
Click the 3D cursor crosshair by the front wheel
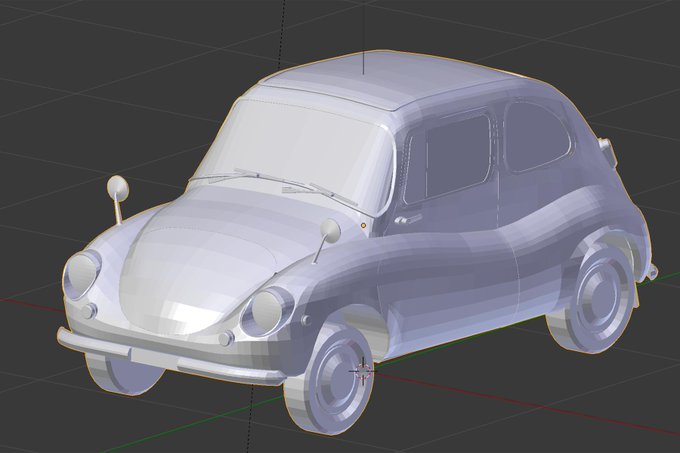[x=362, y=371]
